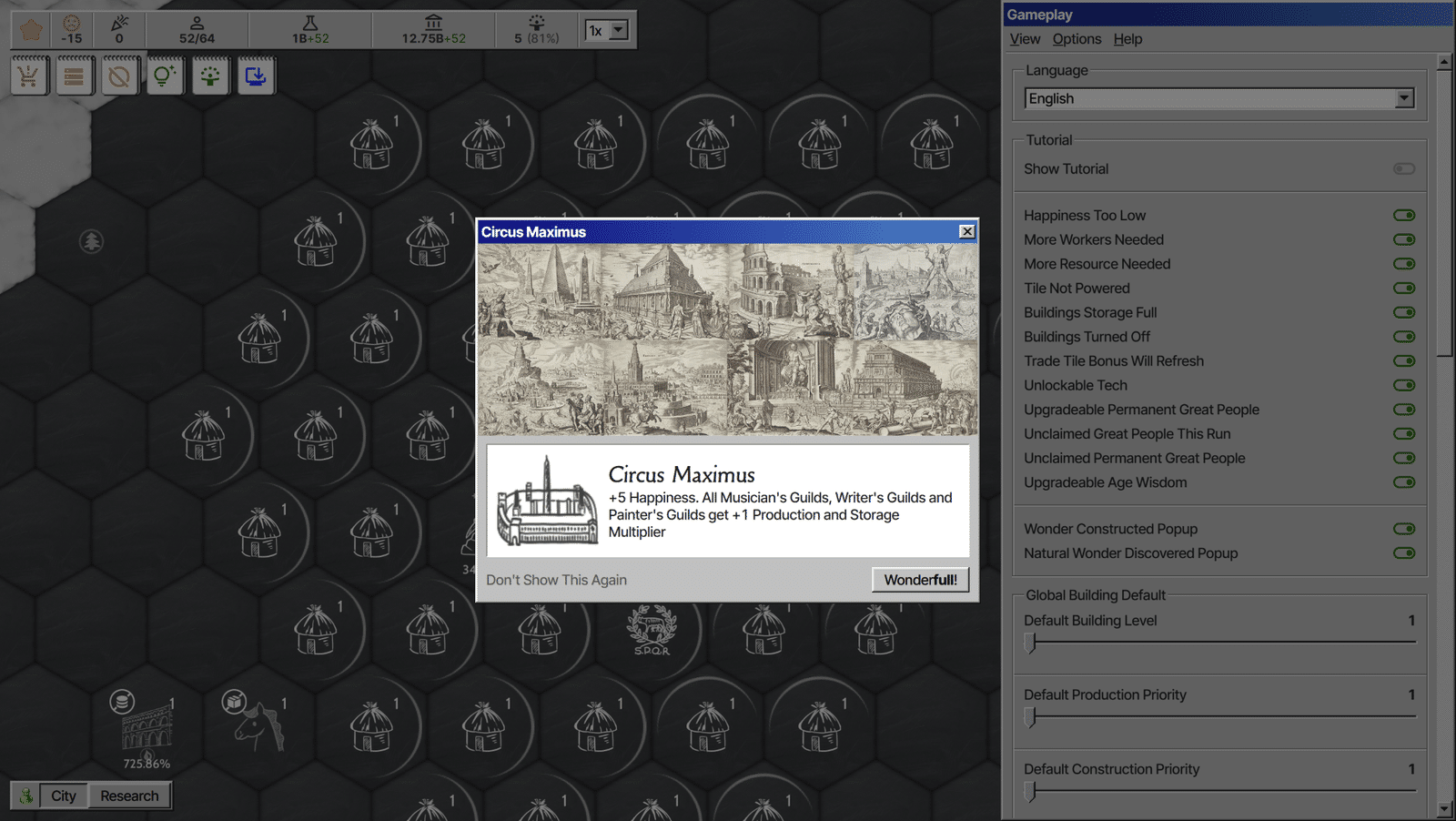1456x821 pixels.
Task: Click the green icon beside City tab
Action: (x=26, y=796)
